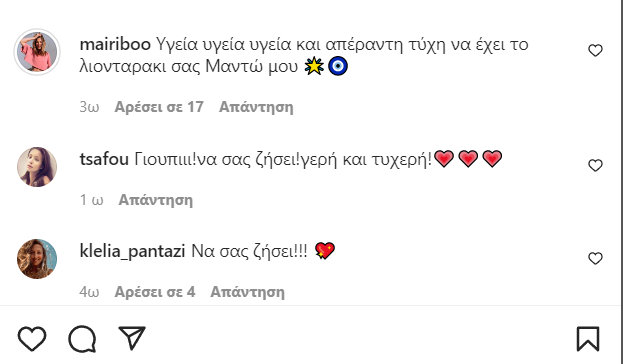The height and width of the screenshot is (364, 623).
Task: View likes by clicking Αρέσει σε 4
Action: click(x=155, y=292)
